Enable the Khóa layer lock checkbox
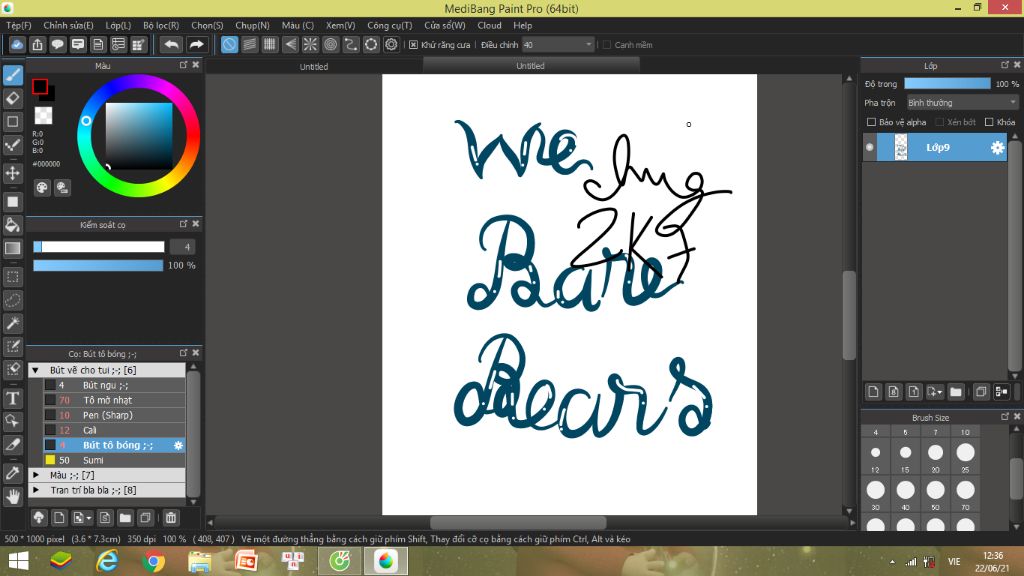Image resolution: width=1024 pixels, height=576 pixels. click(989, 122)
